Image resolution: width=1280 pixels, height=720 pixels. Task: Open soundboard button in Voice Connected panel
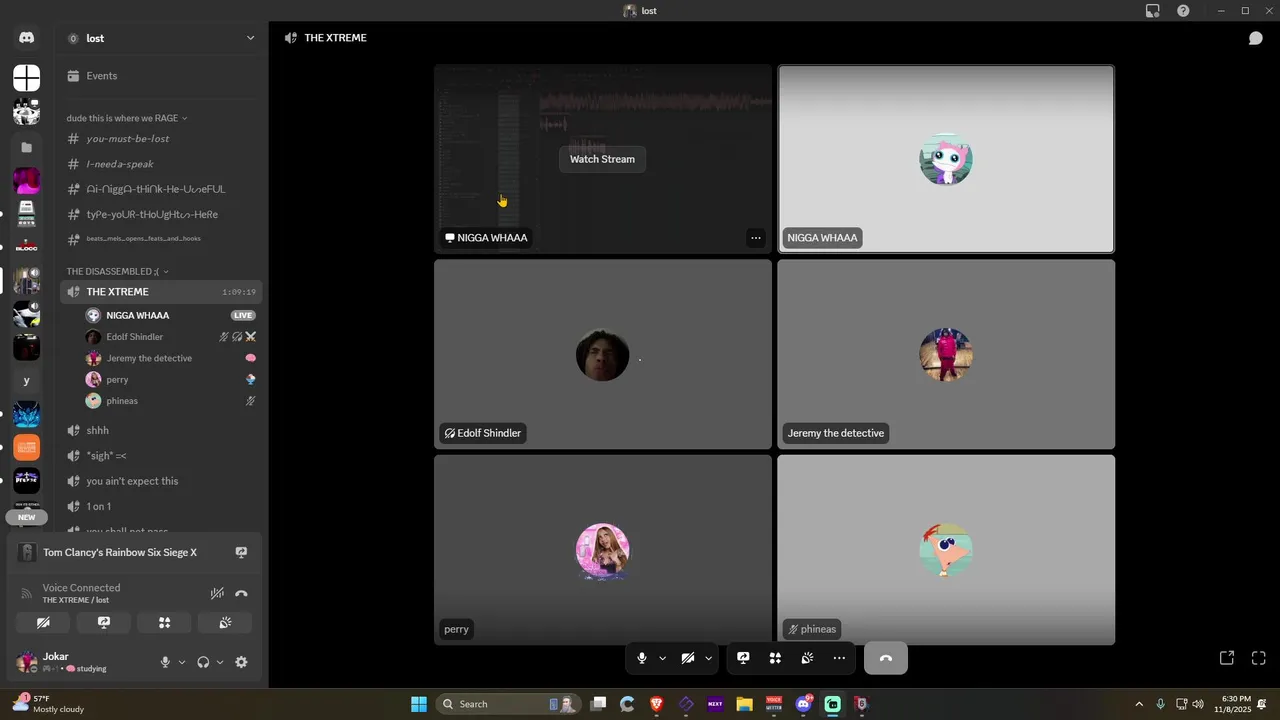225,622
